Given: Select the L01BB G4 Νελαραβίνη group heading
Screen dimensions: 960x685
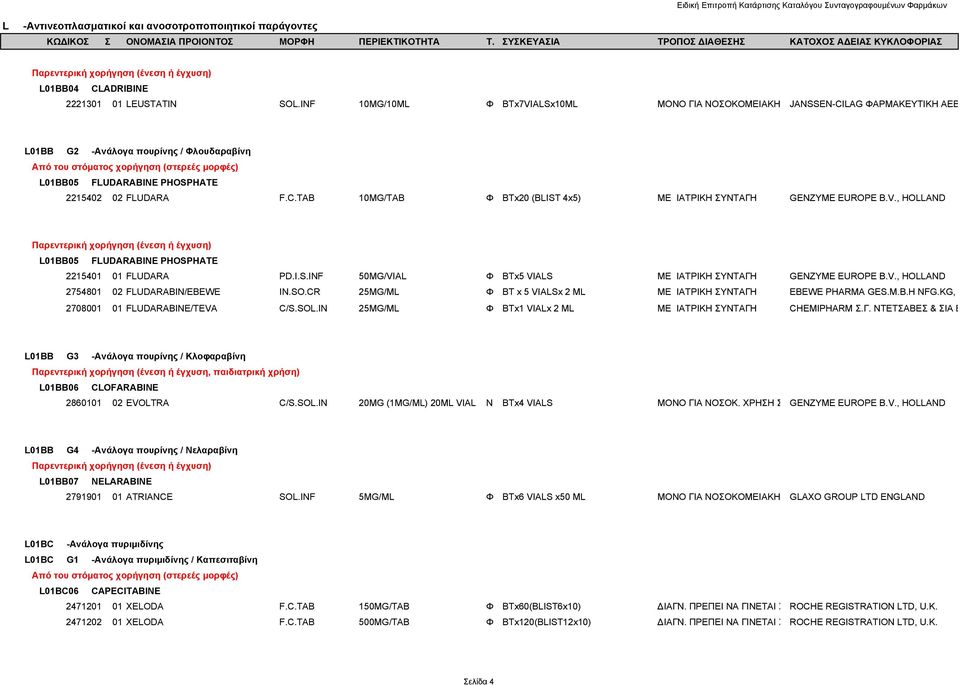Looking at the screenshot, I should pyautogui.click(x=131, y=450).
